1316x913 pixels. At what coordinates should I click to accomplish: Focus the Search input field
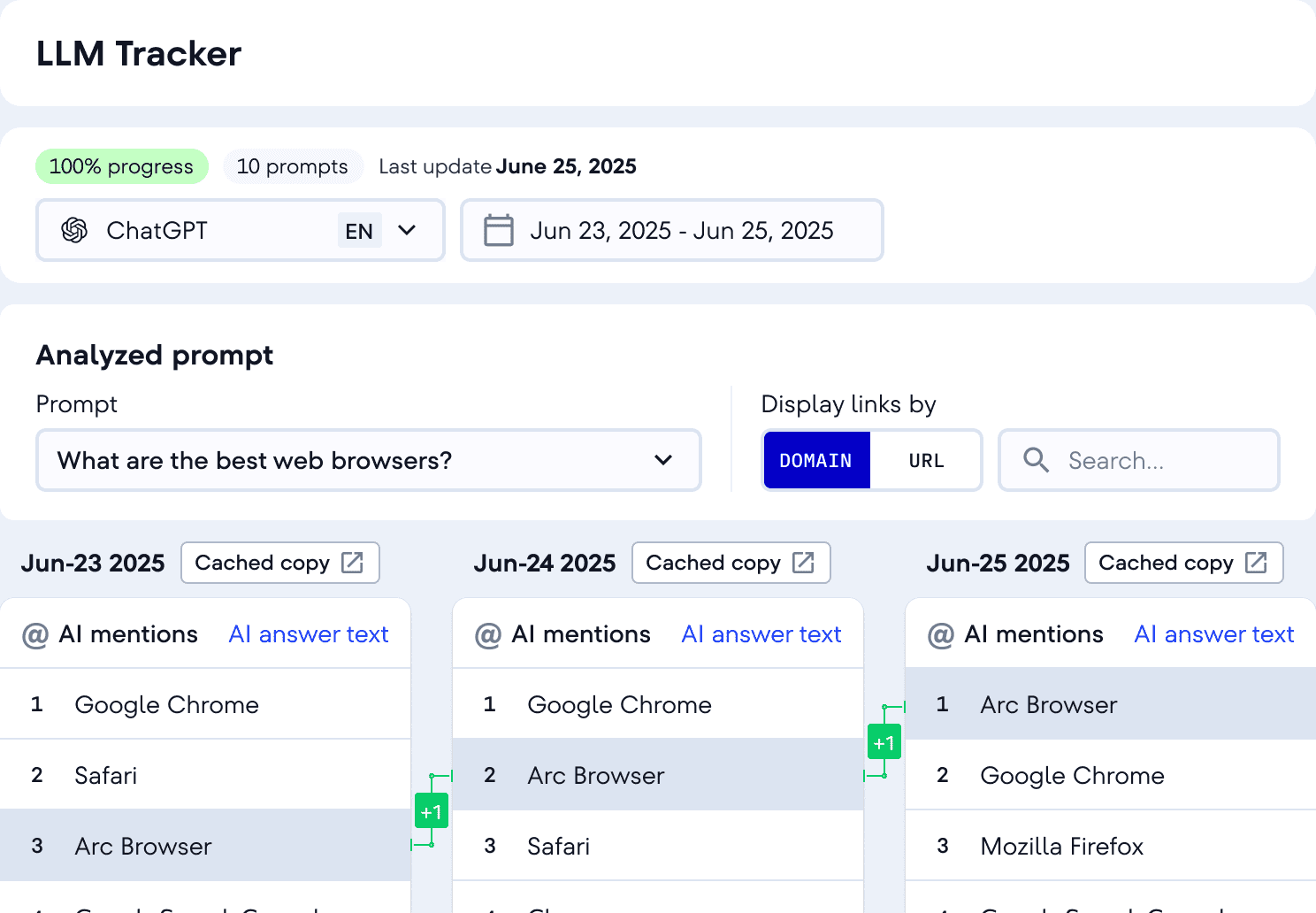click(x=1139, y=460)
